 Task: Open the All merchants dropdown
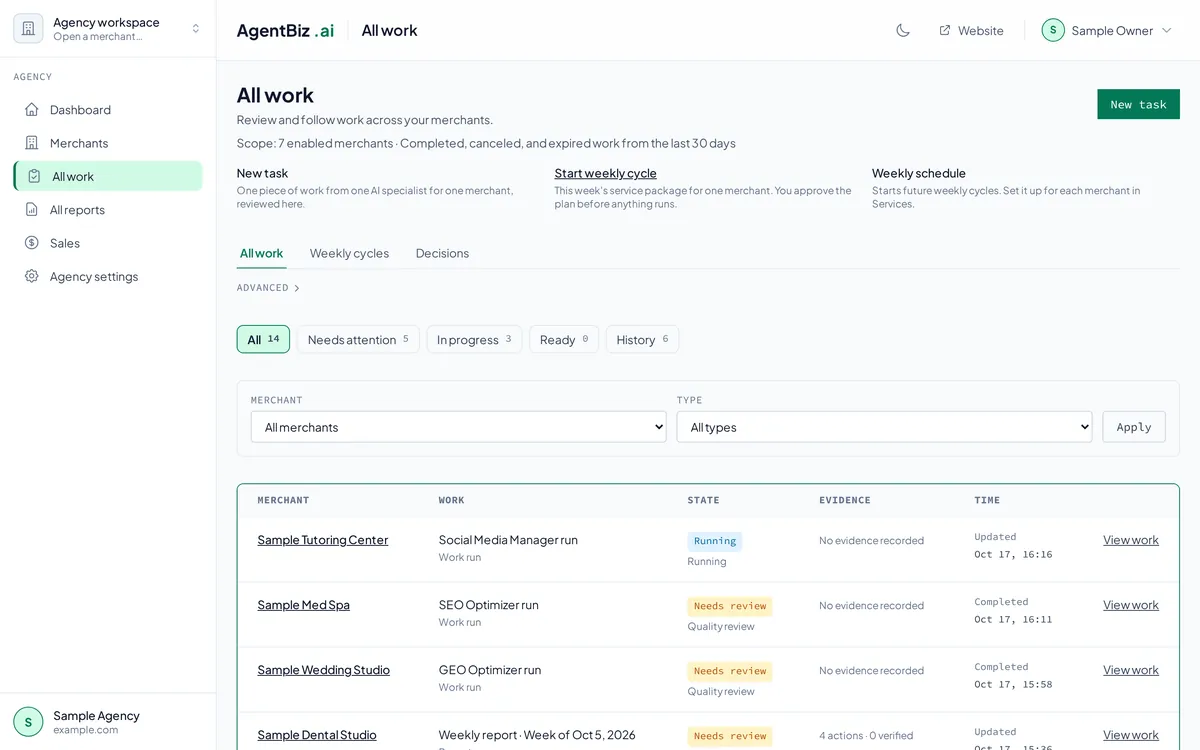point(458,427)
